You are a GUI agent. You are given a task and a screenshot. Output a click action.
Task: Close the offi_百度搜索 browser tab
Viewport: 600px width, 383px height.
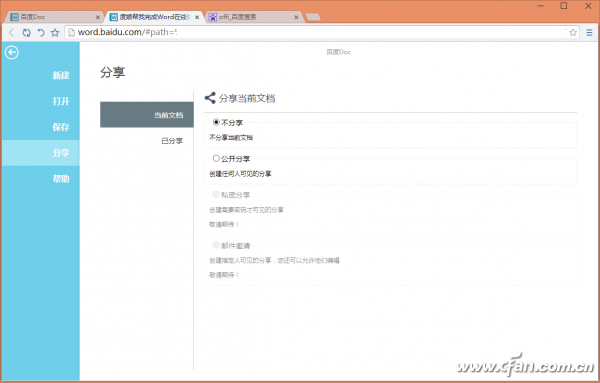click(296, 17)
